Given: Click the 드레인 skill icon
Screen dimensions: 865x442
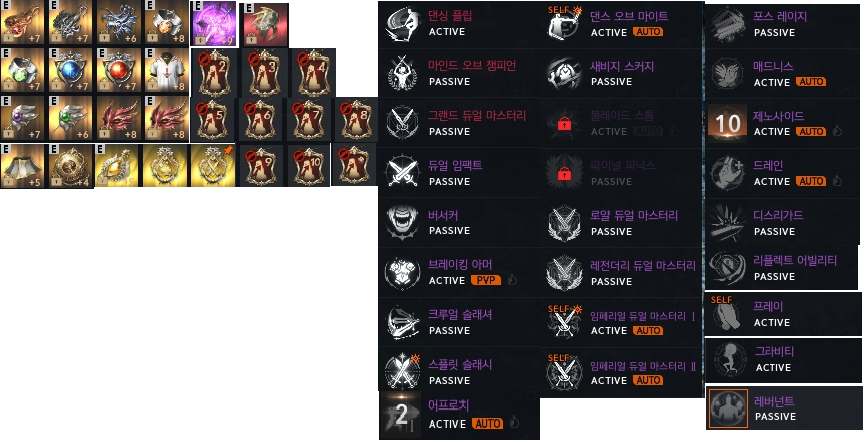Looking at the screenshot, I should [728, 173].
